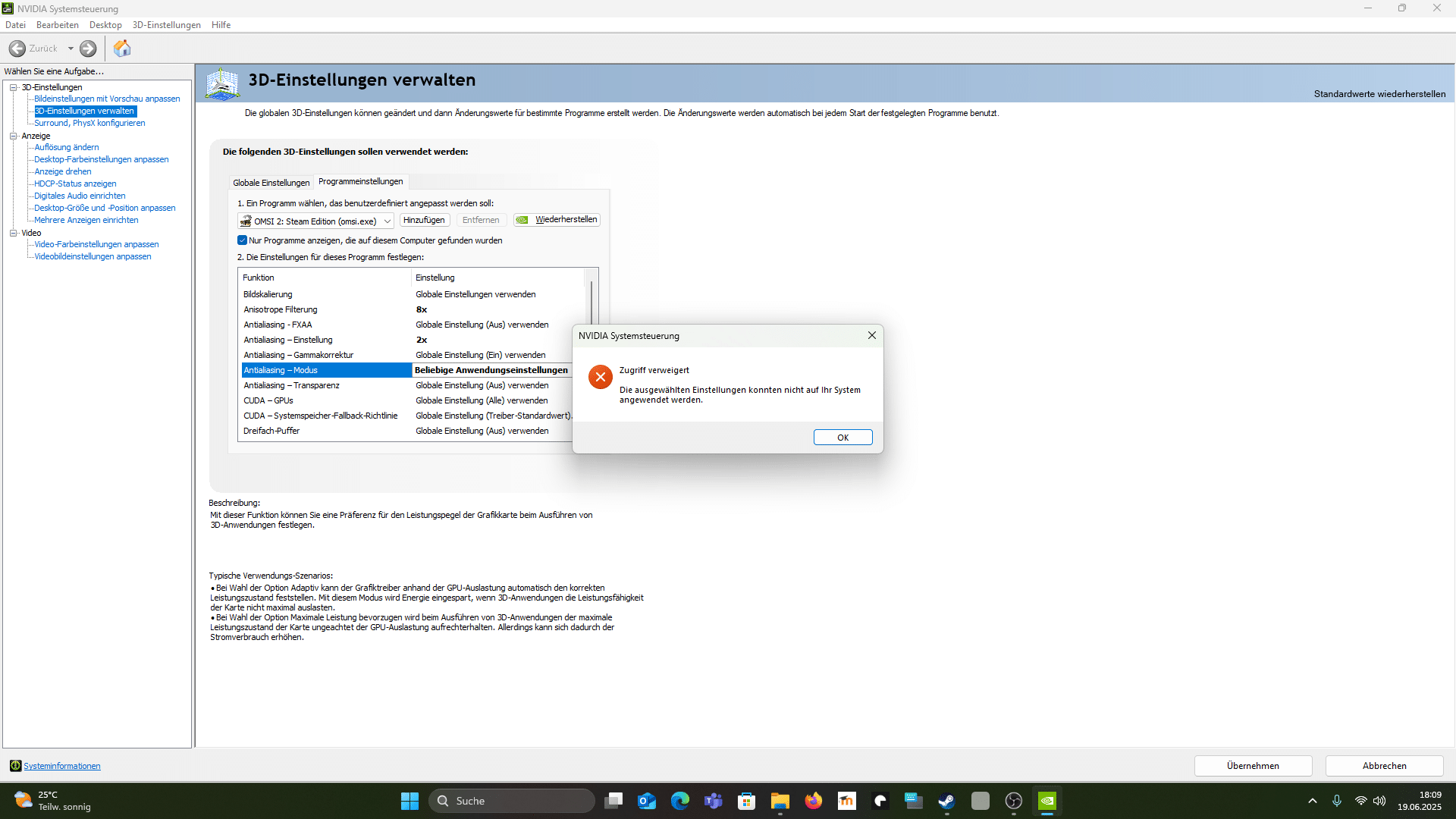Click the Zurück back arrow icon
1456x819 pixels.
[17, 49]
